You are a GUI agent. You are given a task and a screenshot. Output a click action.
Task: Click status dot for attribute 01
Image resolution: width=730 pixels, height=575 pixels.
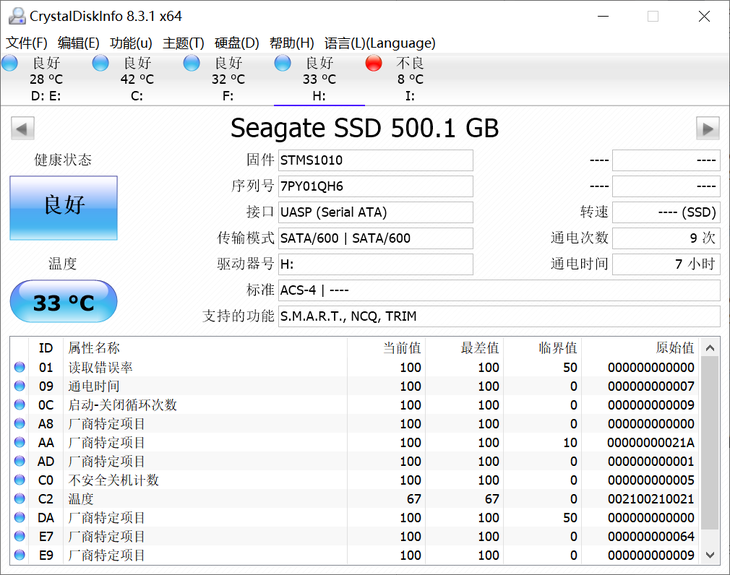tap(20, 367)
